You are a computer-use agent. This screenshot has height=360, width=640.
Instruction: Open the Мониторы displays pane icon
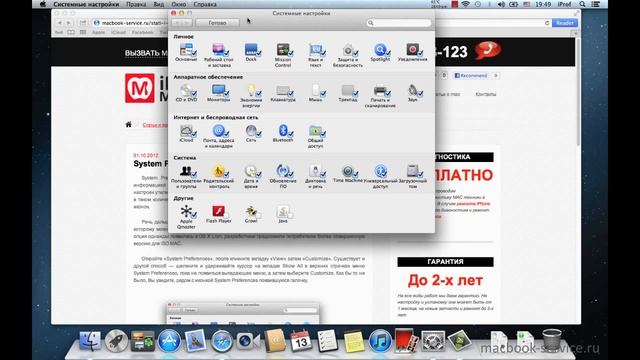pyautogui.click(x=218, y=90)
